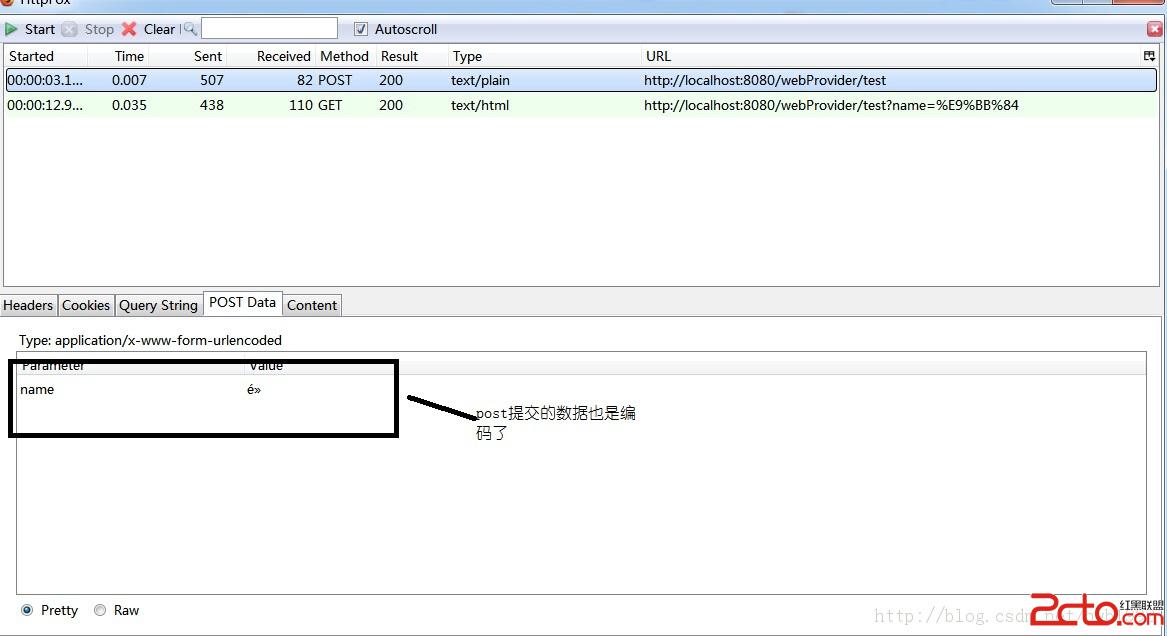Click the 507 sent bytes cell
The width and height of the screenshot is (1167, 636).
[212, 80]
